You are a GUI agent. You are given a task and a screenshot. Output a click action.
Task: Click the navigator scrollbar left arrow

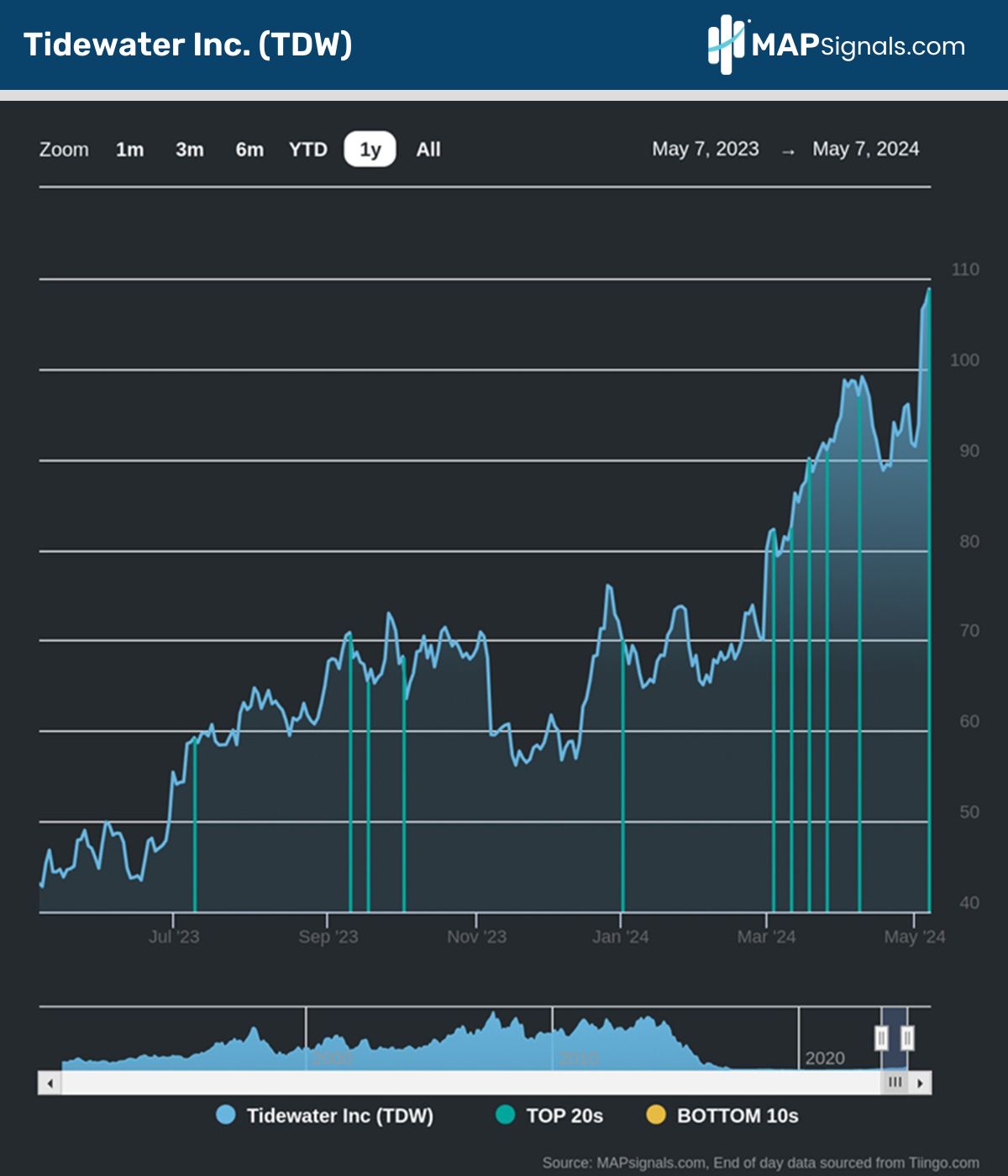tap(50, 1083)
